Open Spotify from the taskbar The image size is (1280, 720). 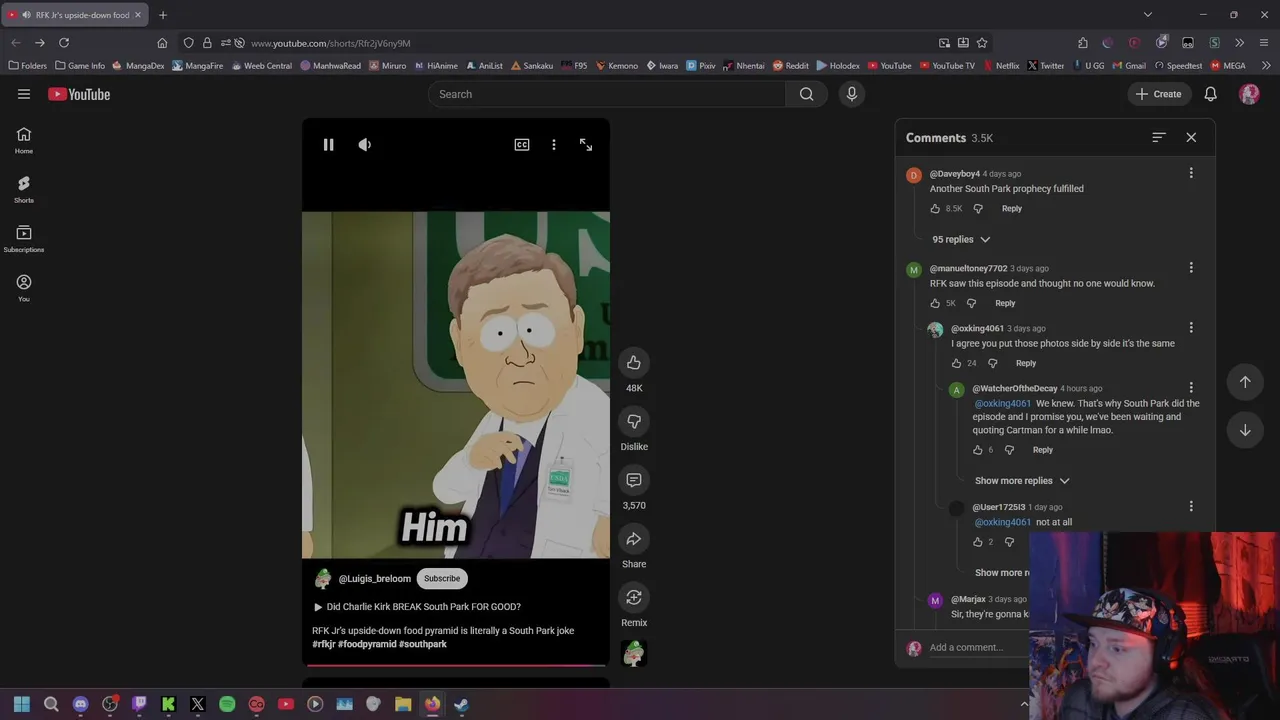pos(227,704)
